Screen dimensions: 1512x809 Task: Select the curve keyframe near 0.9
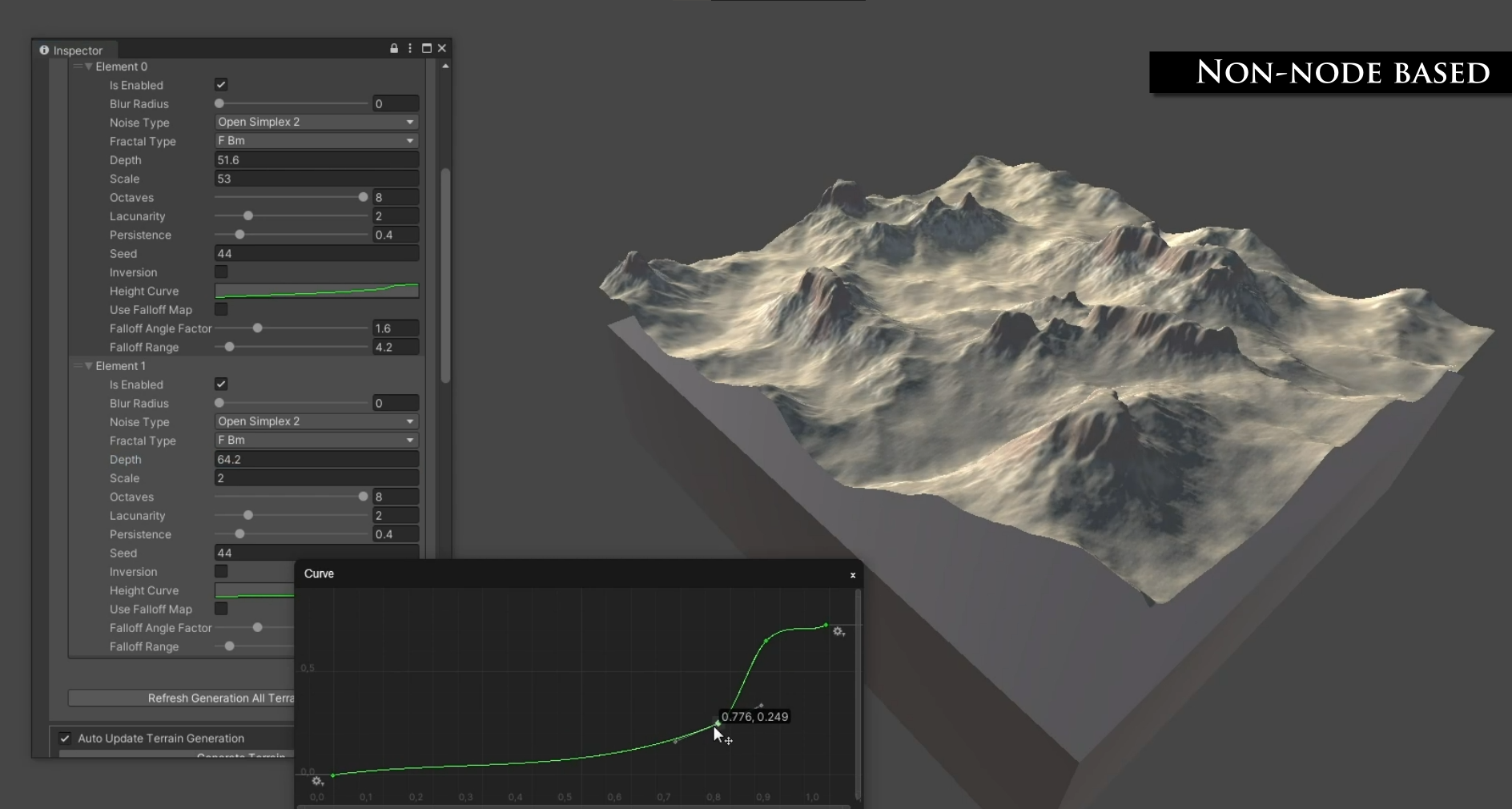[x=766, y=640]
